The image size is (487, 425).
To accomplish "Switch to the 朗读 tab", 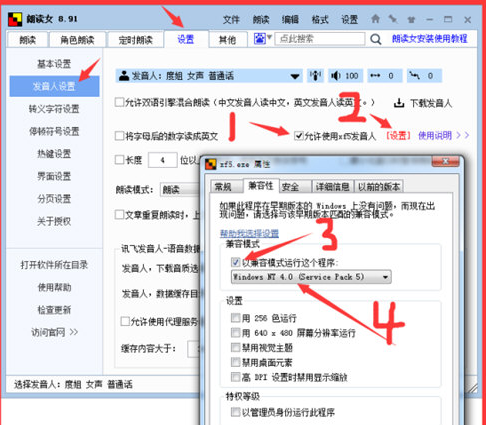I will (x=28, y=40).
